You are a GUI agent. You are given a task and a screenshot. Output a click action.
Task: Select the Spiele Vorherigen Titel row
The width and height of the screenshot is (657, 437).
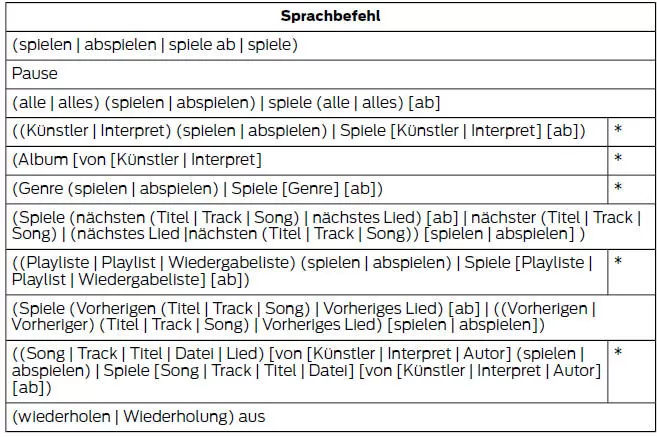pos(331,318)
